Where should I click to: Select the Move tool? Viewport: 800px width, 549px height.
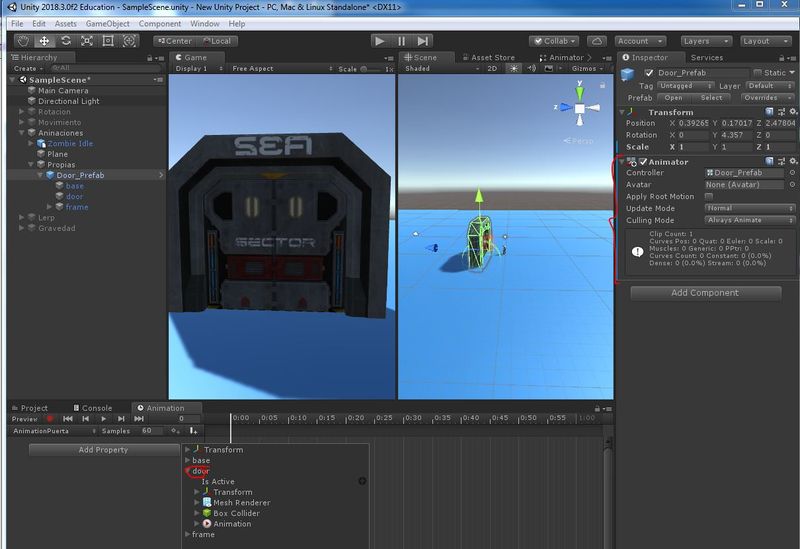coord(44,41)
